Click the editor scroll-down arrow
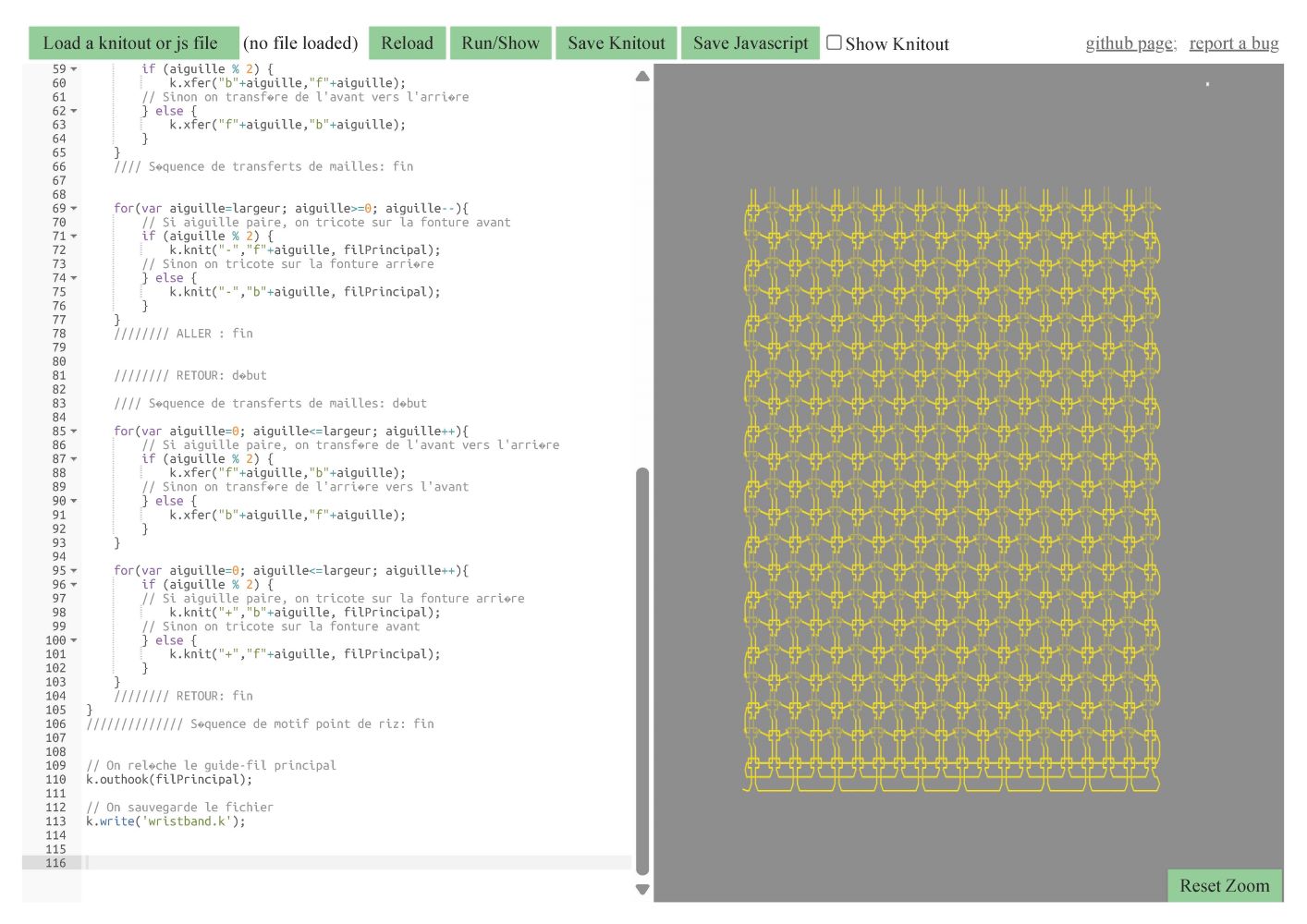This screenshot has width=1307, height=924. point(642,890)
